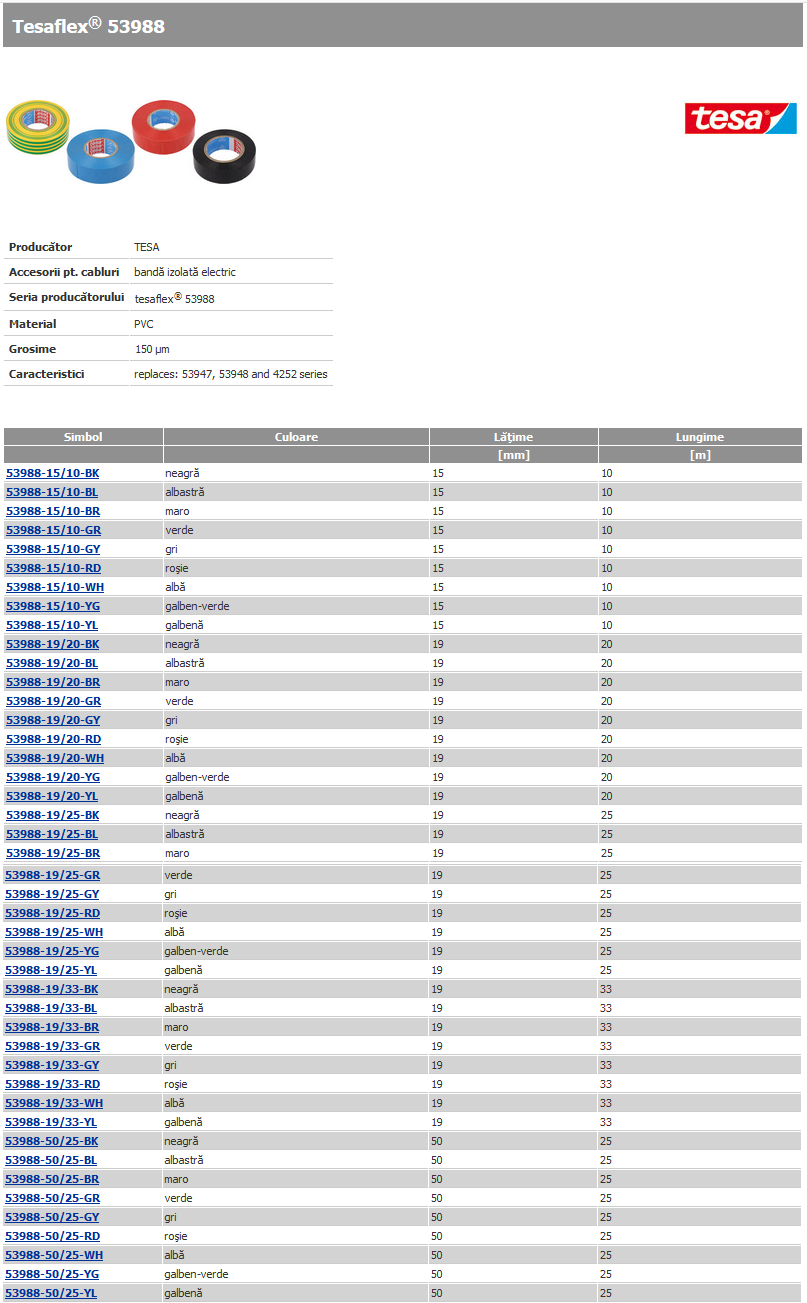Viewport: 807px width, 1303px height.
Task: Open product link 53988-50/25-WH
Action: [55, 1255]
